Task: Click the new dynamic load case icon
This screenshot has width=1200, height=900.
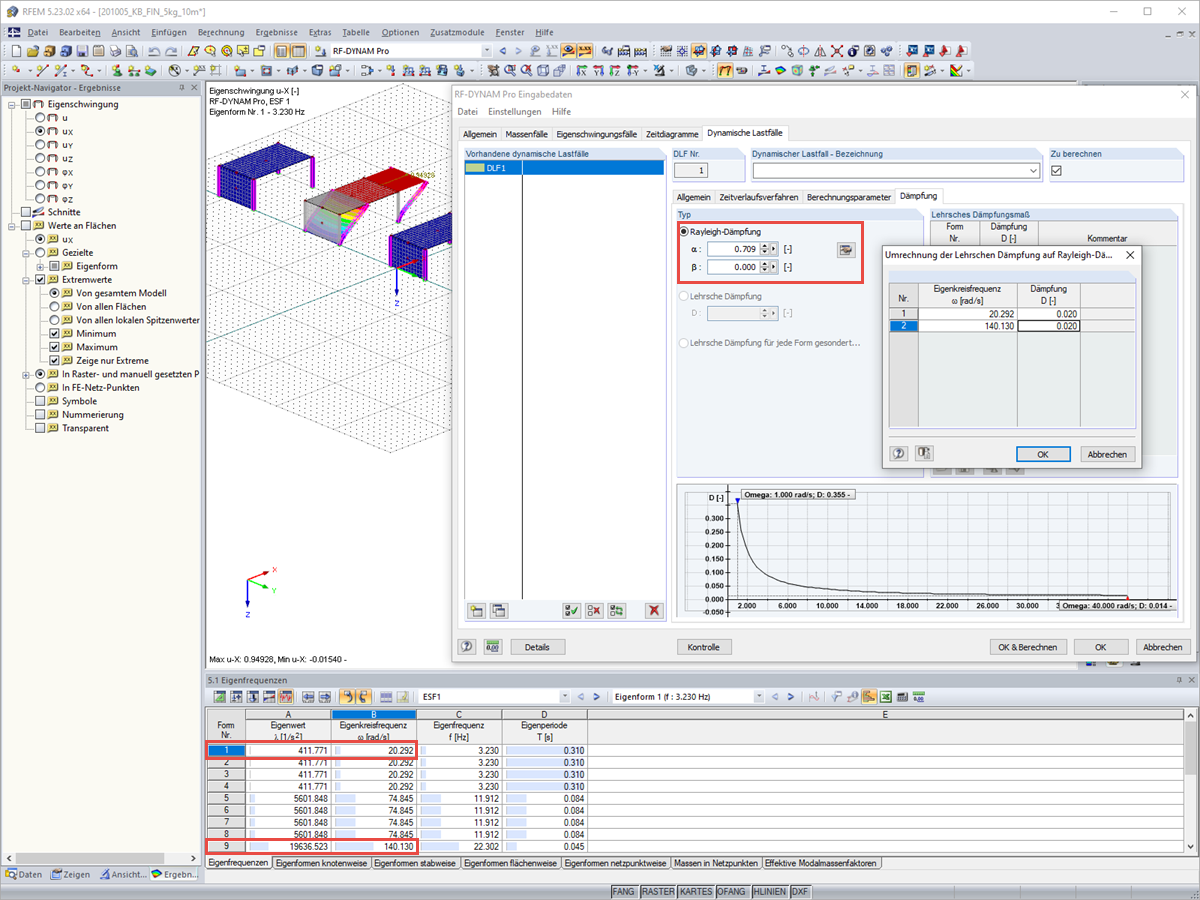Action: tap(476, 610)
